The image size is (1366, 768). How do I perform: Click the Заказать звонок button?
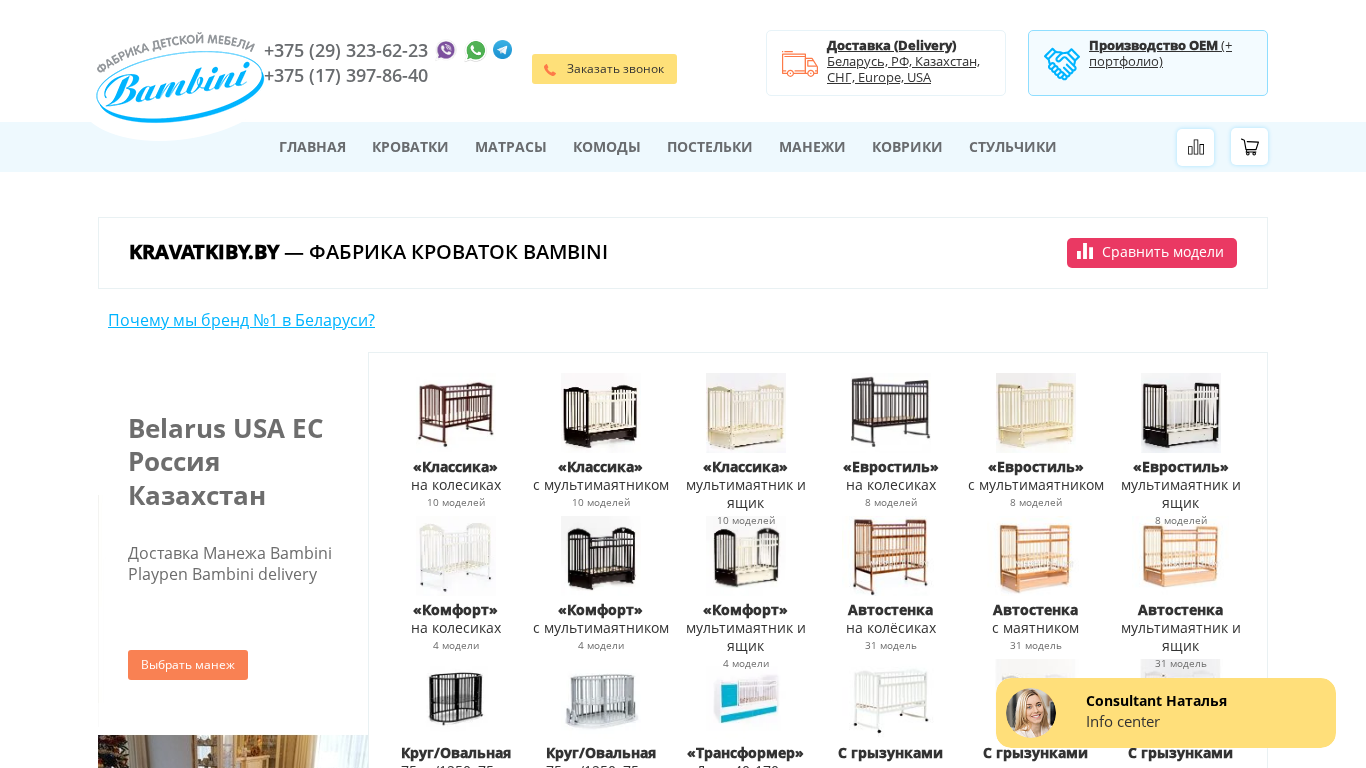coord(604,69)
